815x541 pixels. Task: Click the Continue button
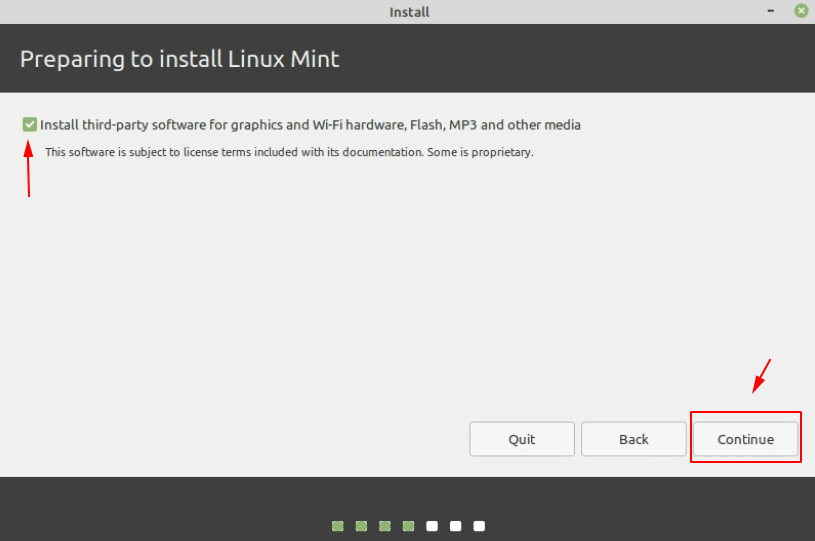(x=745, y=439)
